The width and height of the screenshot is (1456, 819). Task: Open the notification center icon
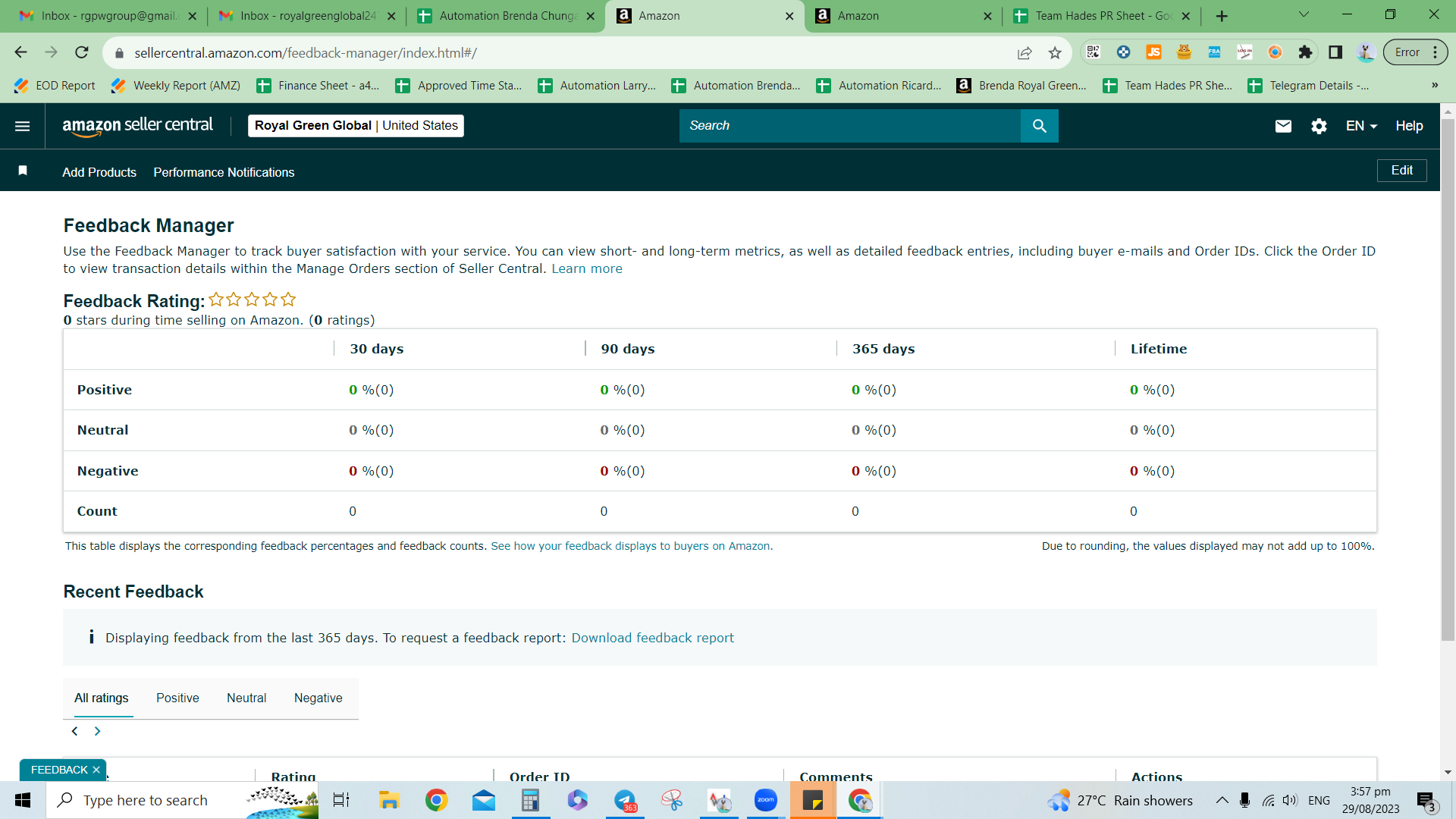(x=1426, y=801)
